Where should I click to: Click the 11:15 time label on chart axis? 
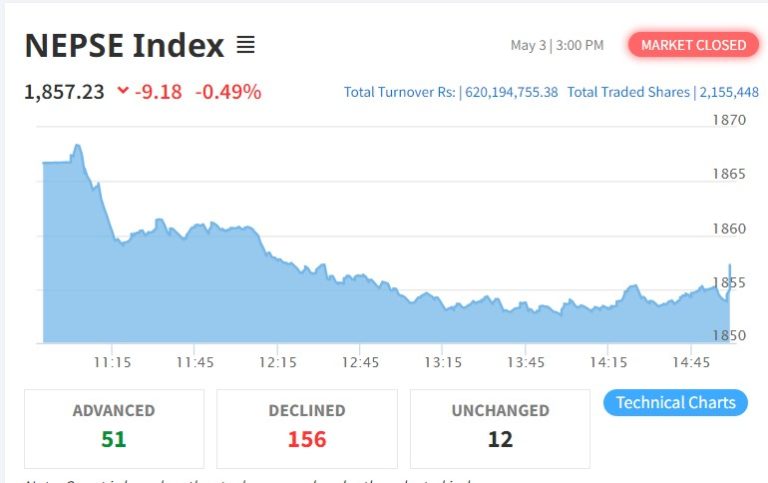[112, 362]
